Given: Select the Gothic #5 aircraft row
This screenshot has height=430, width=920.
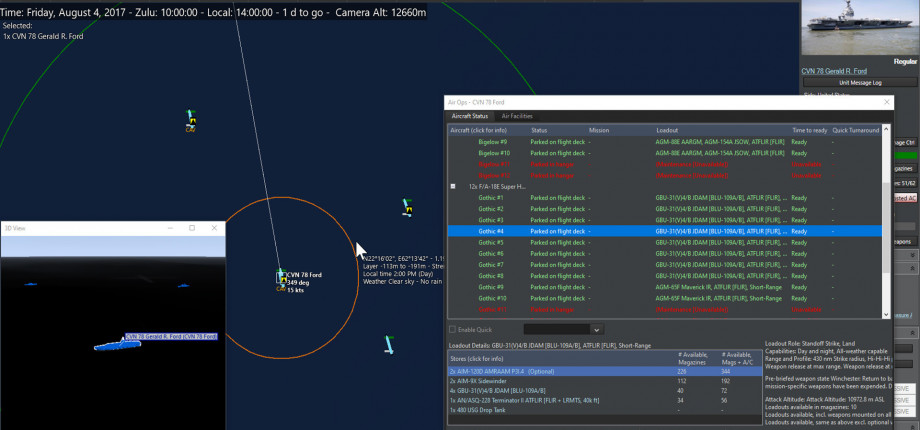Looking at the screenshot, I should tap(665, 242).
